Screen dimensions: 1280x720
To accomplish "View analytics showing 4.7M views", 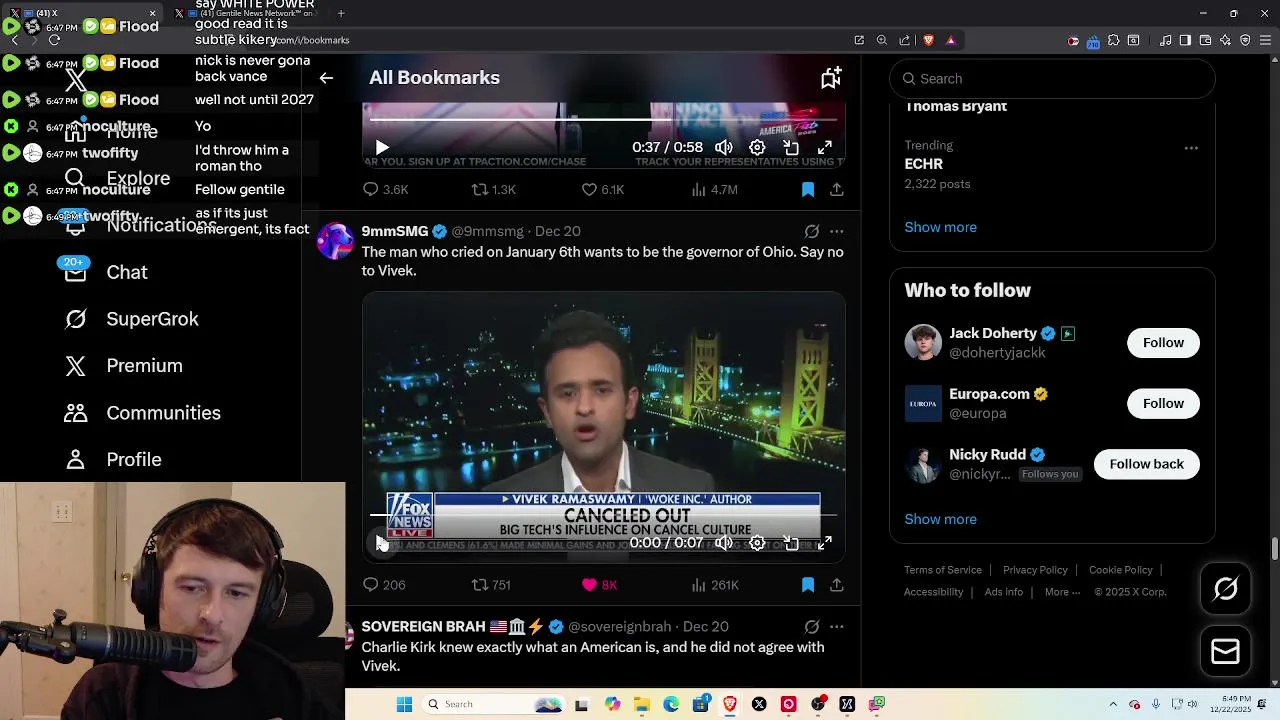I will coord(714,189).
